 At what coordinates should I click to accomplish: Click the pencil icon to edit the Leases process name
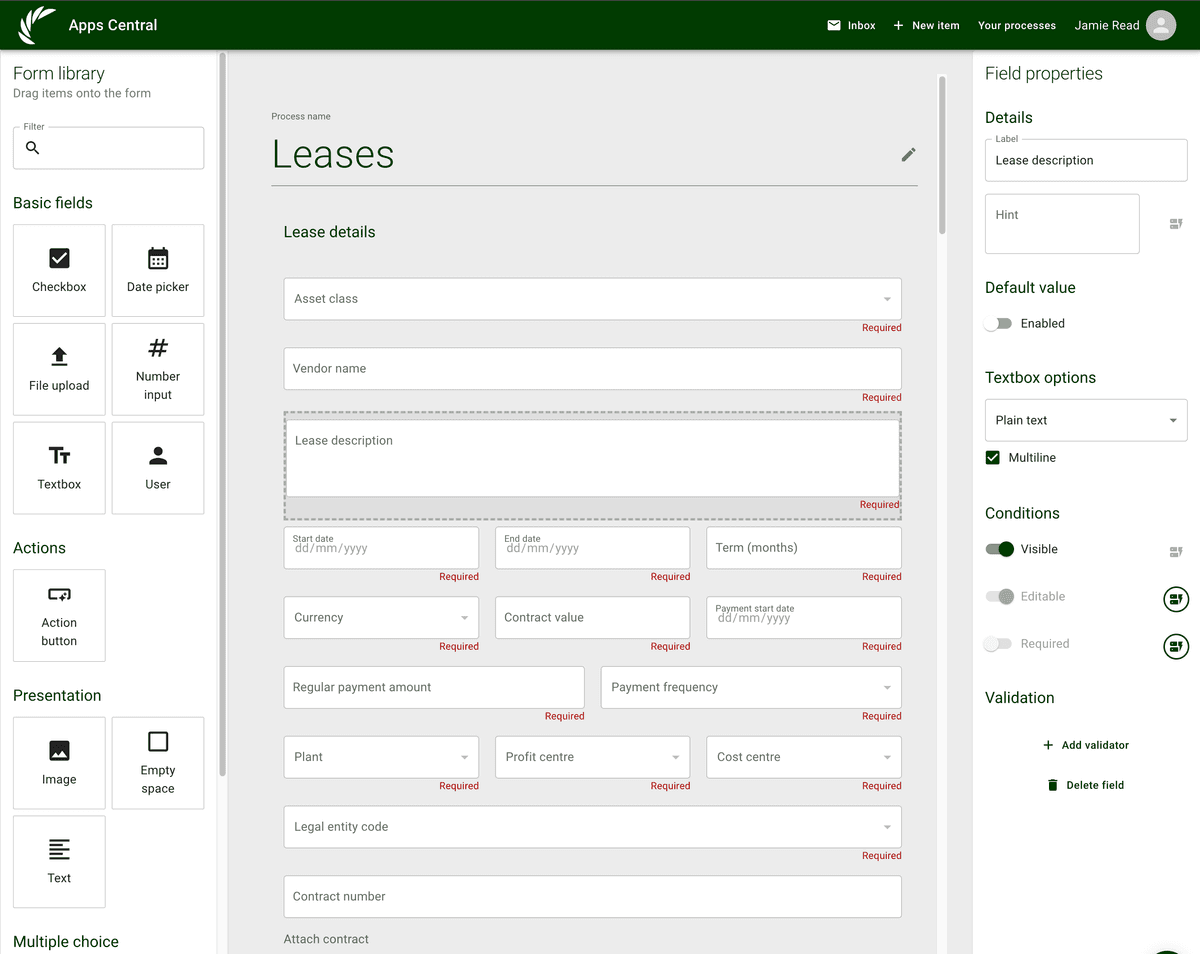coord(908,155)
